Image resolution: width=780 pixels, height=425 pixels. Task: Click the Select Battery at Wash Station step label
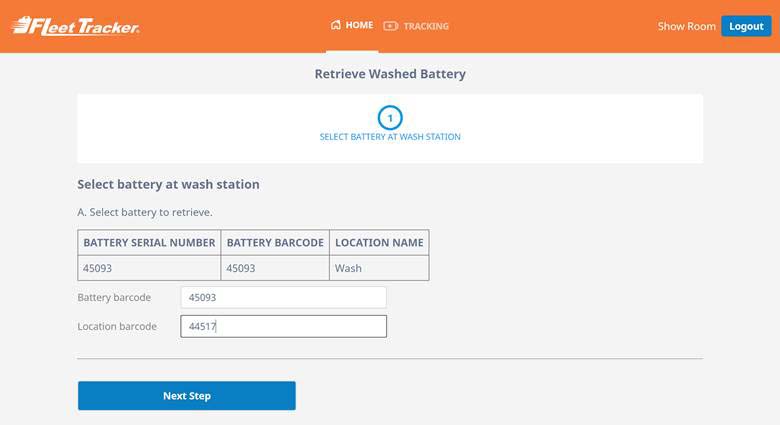pos(390,137)
